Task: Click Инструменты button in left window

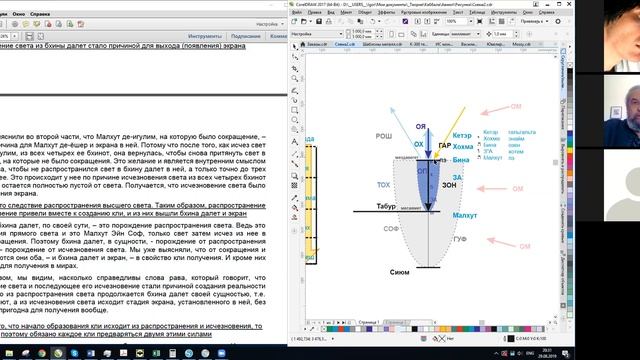Action: click(205, 36)
